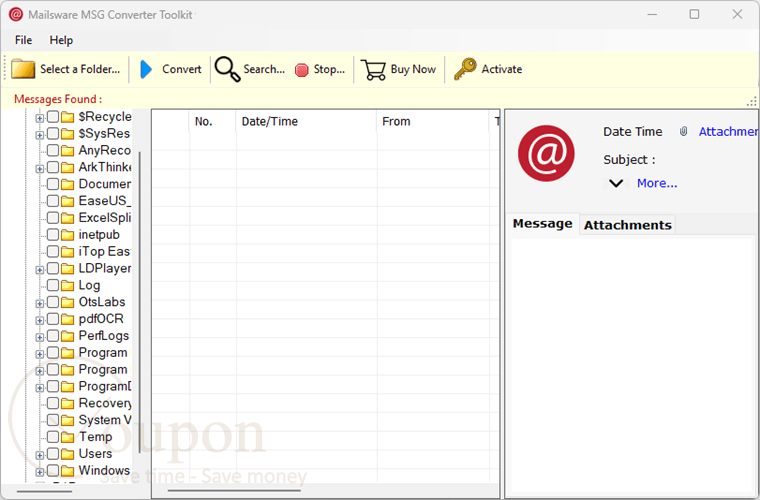The width and height of the screenshot is (760, 500).
Task: Click the OtsLabs folder icon
Action: [67, 302]
